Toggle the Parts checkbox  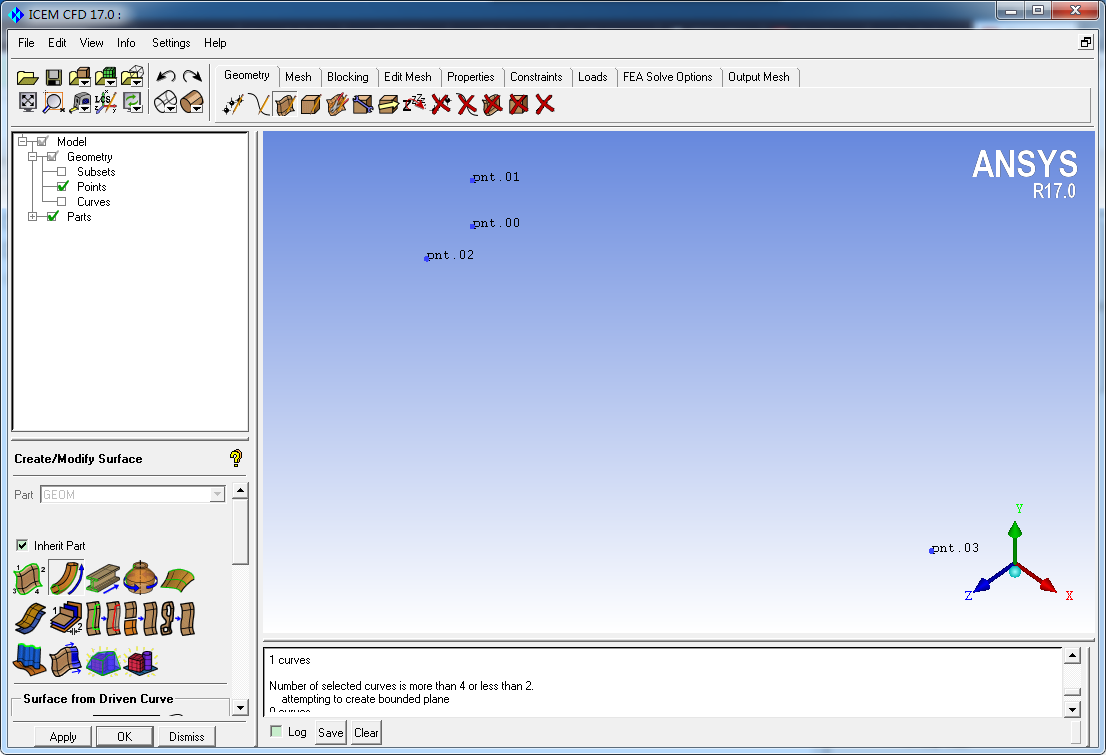52,217
